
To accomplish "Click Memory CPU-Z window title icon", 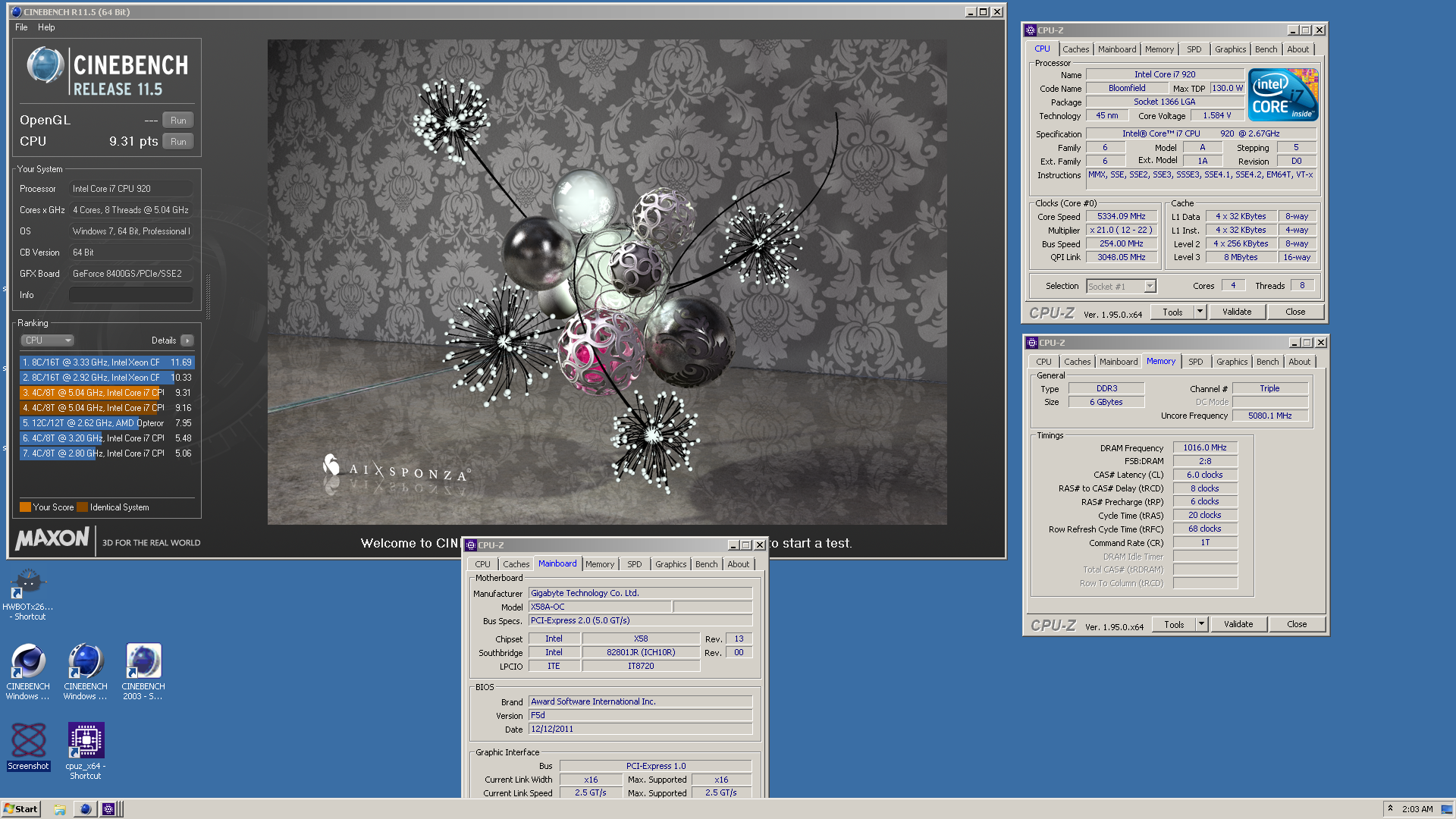I will (x=1032, y=343).
